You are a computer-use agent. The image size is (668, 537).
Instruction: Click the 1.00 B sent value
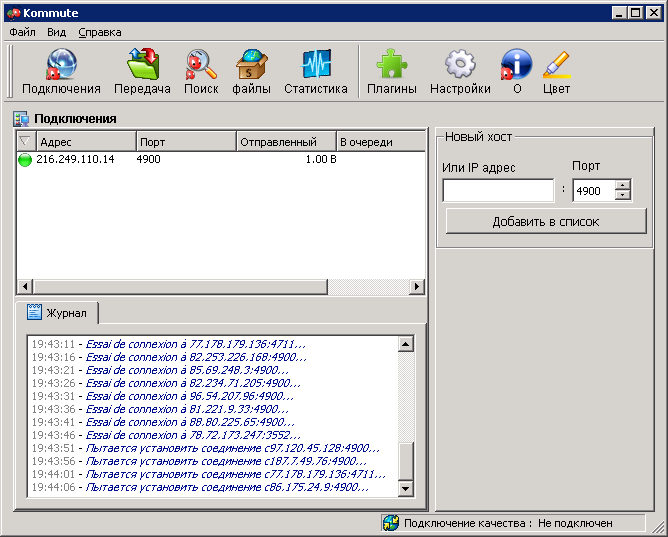click(321, 159)
